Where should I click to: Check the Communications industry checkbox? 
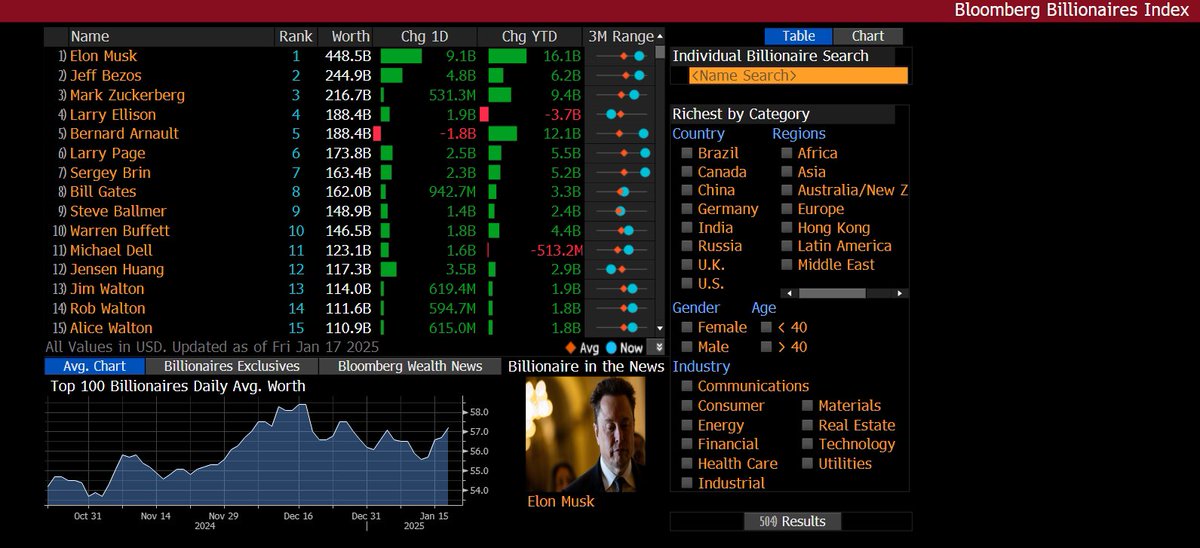687,386
